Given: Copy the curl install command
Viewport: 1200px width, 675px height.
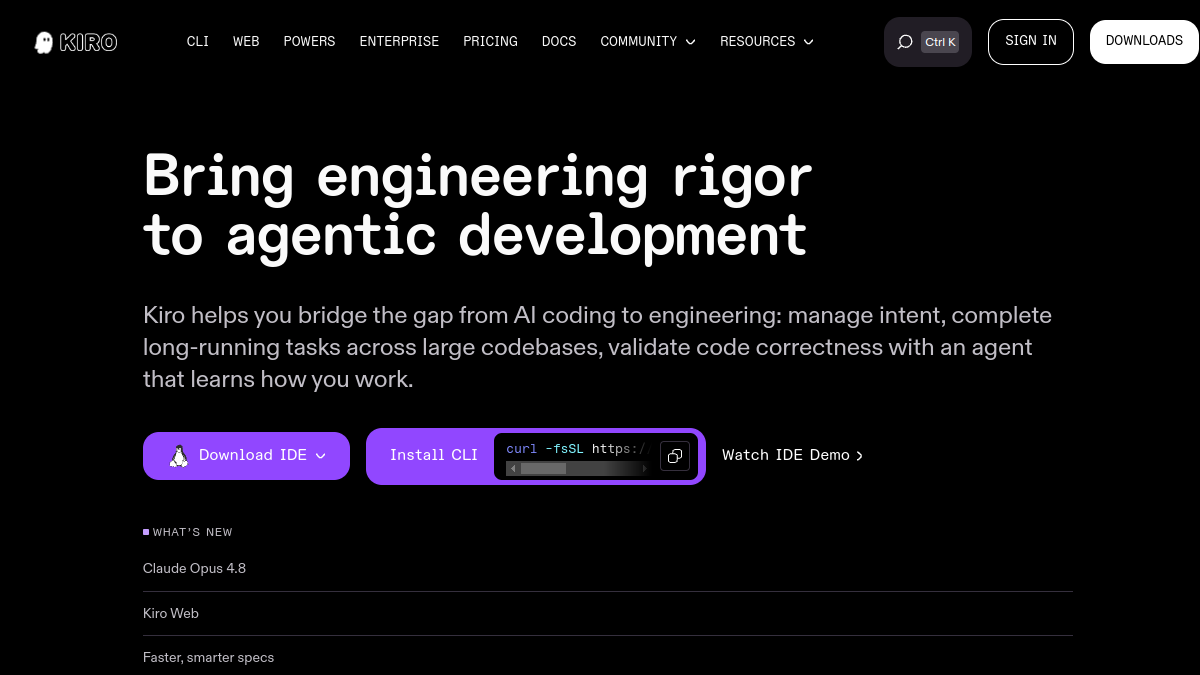Looking at the screenshot, I should coord(675,456).
